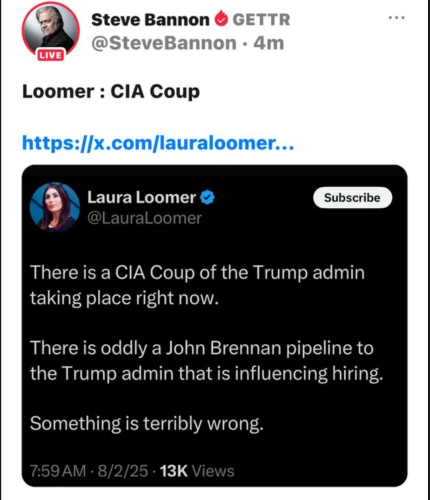The width and height of the screenshot is (430, 500).
Task: Click the 4m post time indicator
Action: 269,43
